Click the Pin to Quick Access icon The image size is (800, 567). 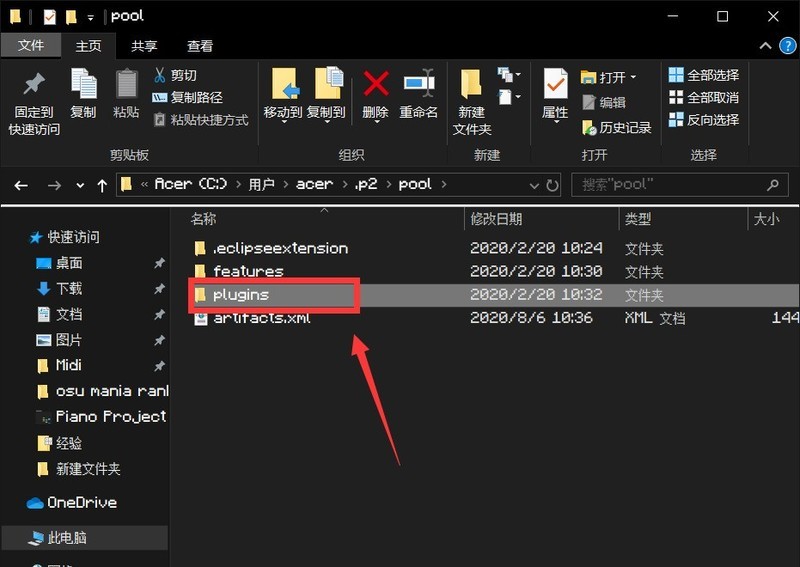tap(34, 85)
